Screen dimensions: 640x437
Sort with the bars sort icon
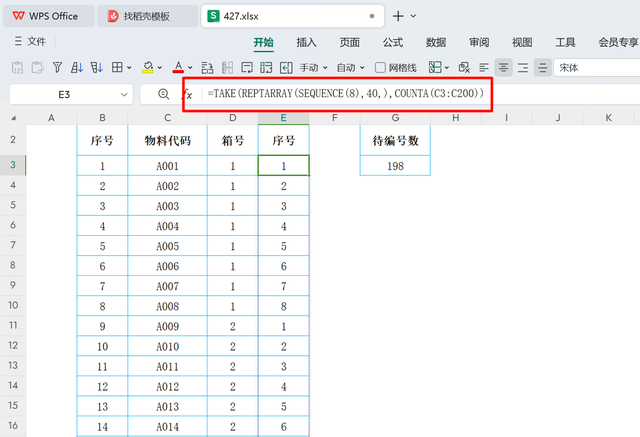pyautogui.click(x=97, y=67)
